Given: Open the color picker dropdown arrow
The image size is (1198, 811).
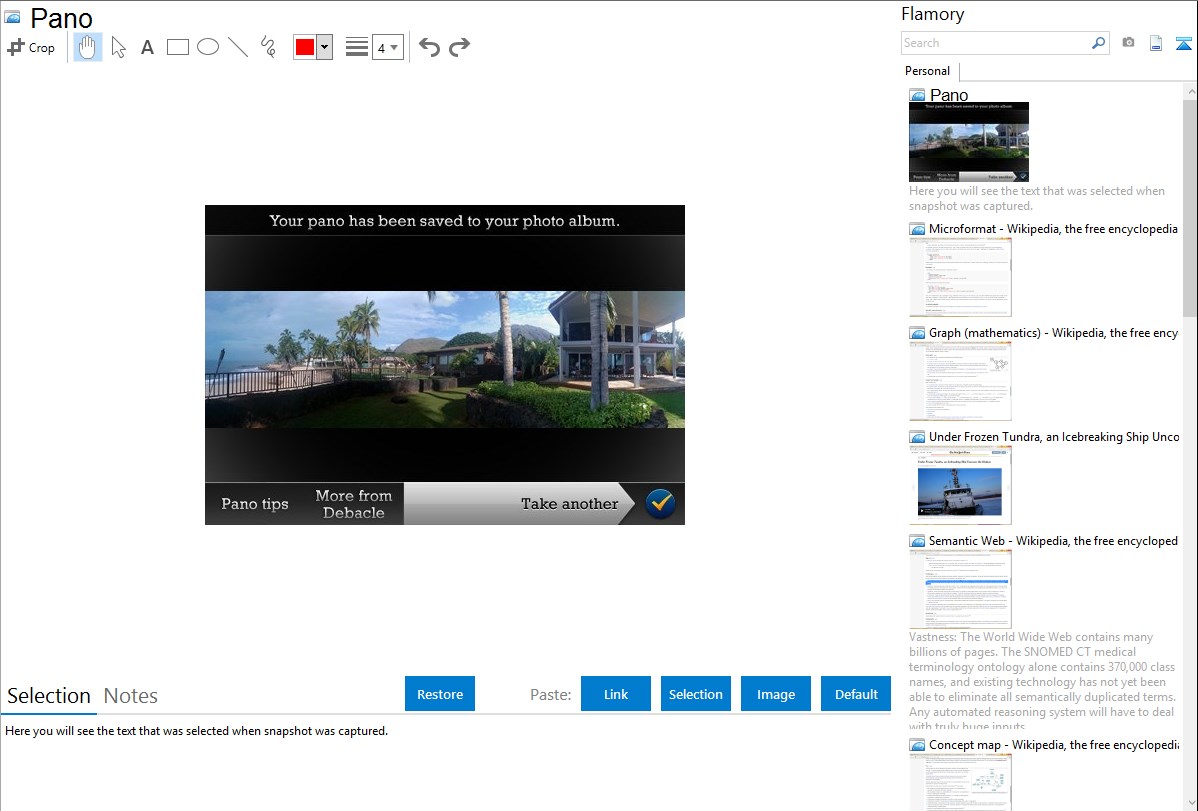Looking at the screenshot, I should click(x=324, y=47).
